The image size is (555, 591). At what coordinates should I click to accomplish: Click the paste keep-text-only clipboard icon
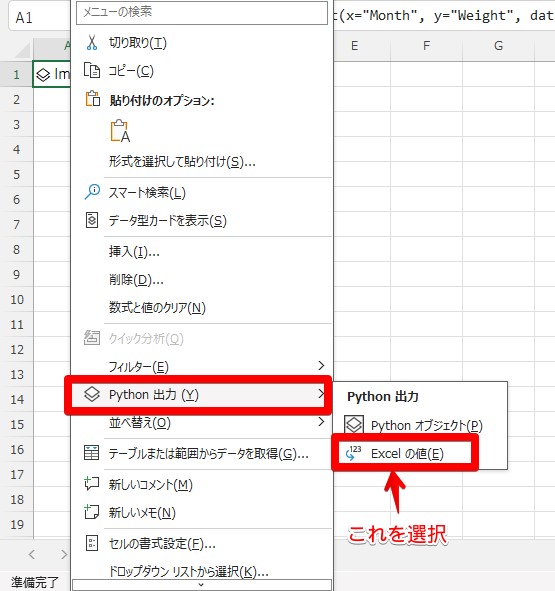120,131
